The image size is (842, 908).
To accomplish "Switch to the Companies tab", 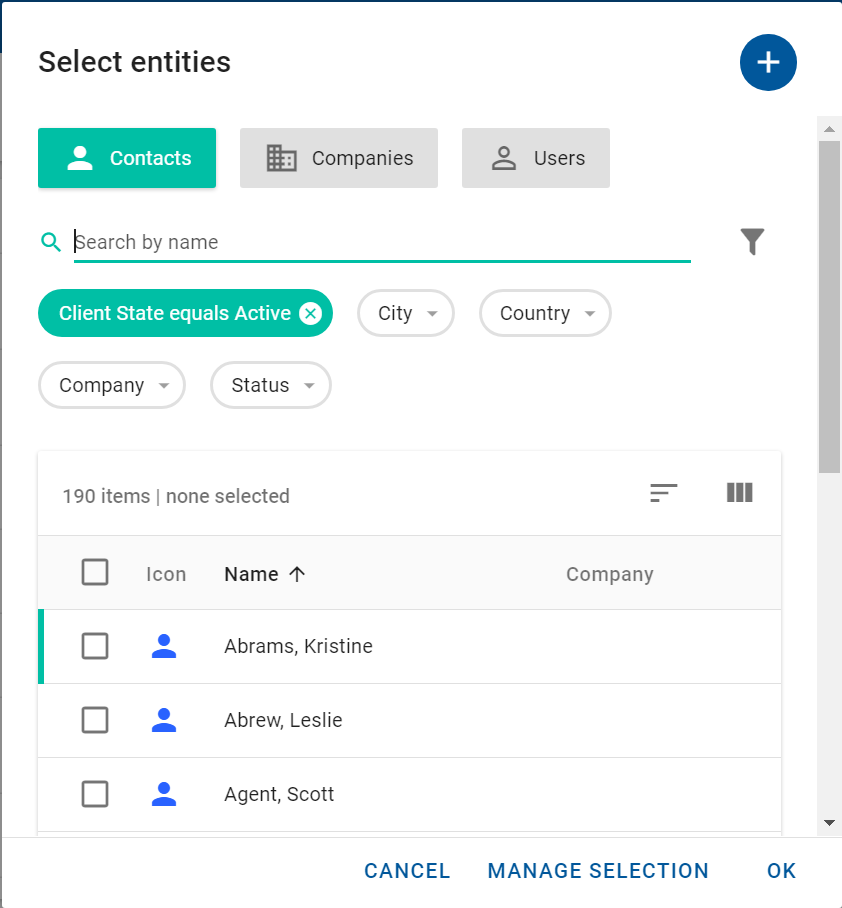I will tap(338, 157).
